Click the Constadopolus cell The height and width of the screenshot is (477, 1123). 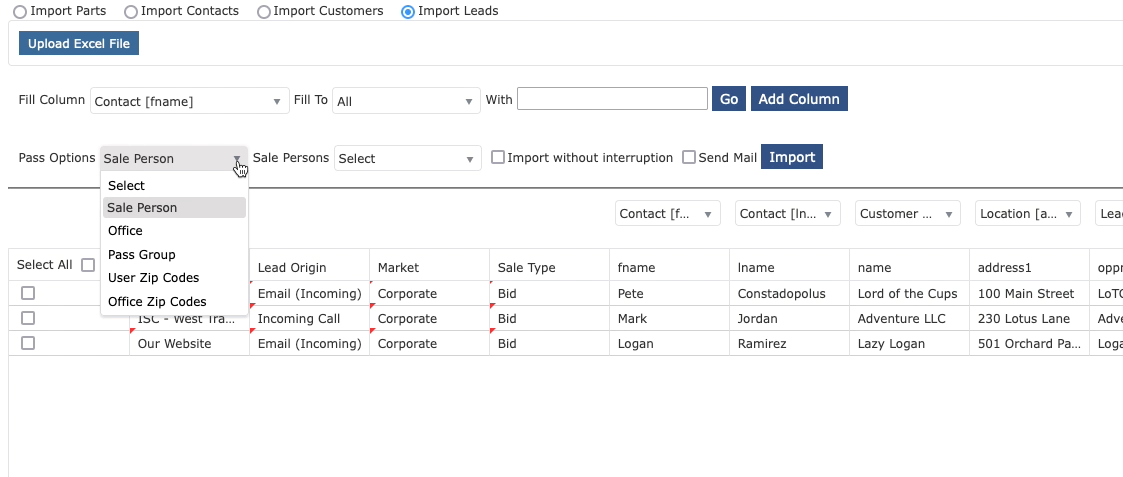789,294
